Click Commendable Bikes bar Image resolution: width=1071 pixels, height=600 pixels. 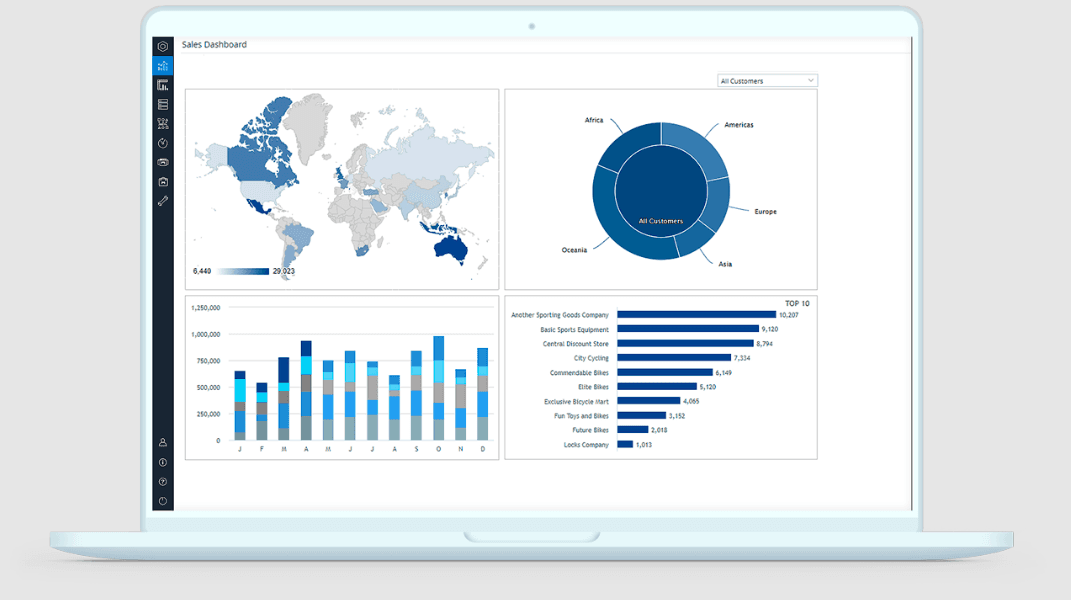pyautogui.click(x=665, y=372)
